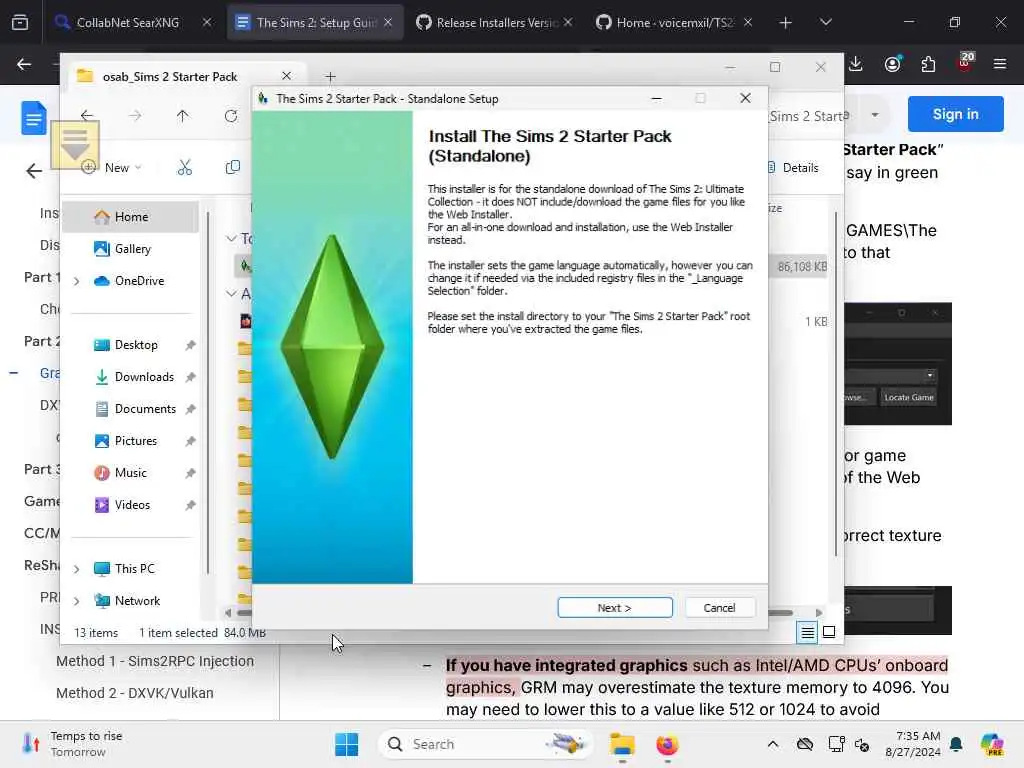
Task: Select This PC in Explorer sidebar
Action: pos(135,569)
